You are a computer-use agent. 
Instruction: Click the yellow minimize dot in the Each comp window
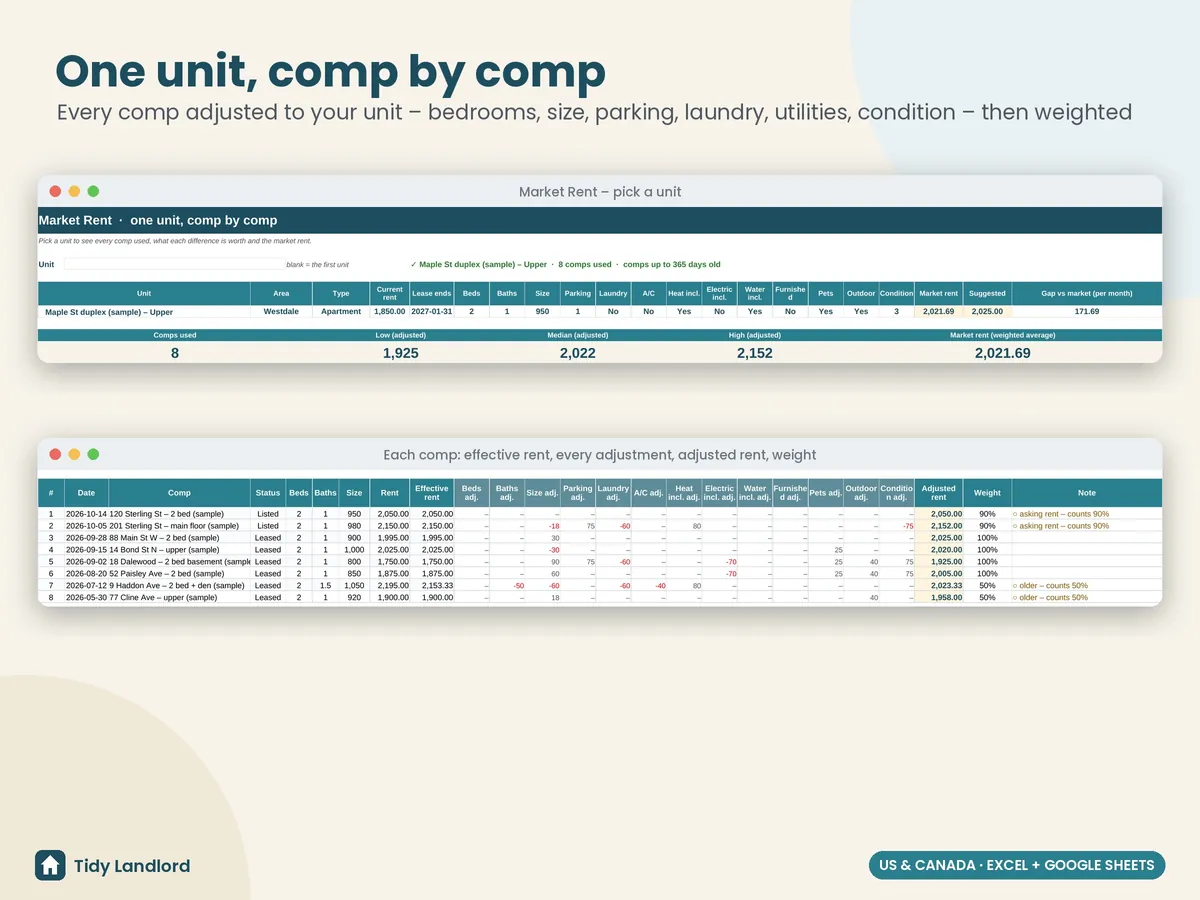pos(74,454)
